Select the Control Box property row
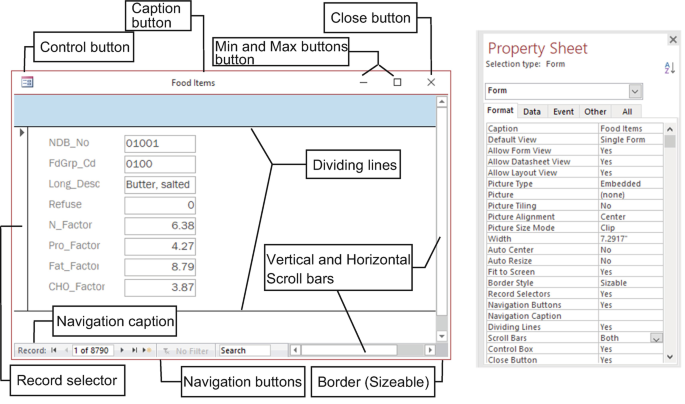 (574, 349)
